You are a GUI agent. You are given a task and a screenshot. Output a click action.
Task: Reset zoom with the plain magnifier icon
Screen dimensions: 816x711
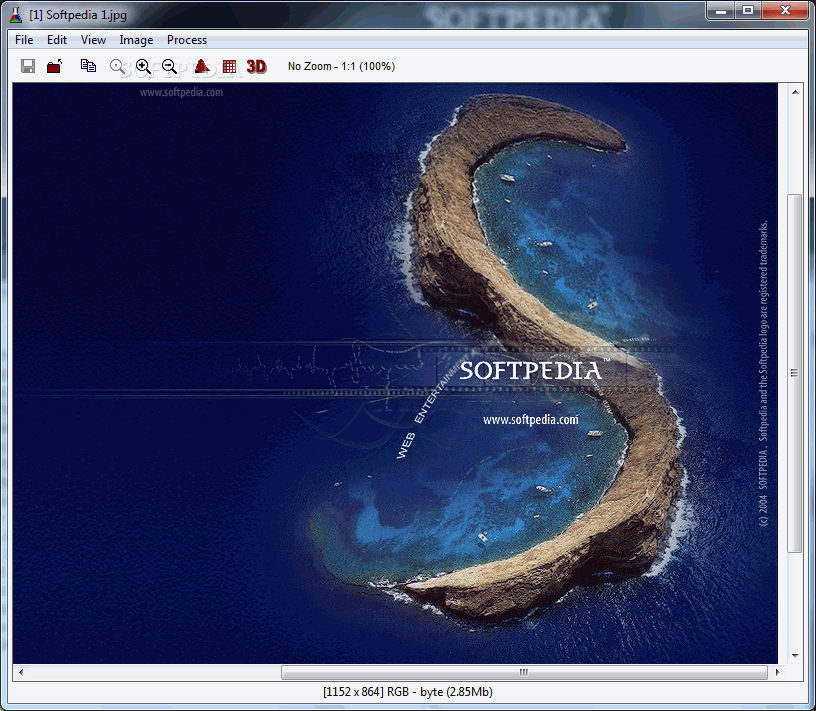tap(118, 66)
